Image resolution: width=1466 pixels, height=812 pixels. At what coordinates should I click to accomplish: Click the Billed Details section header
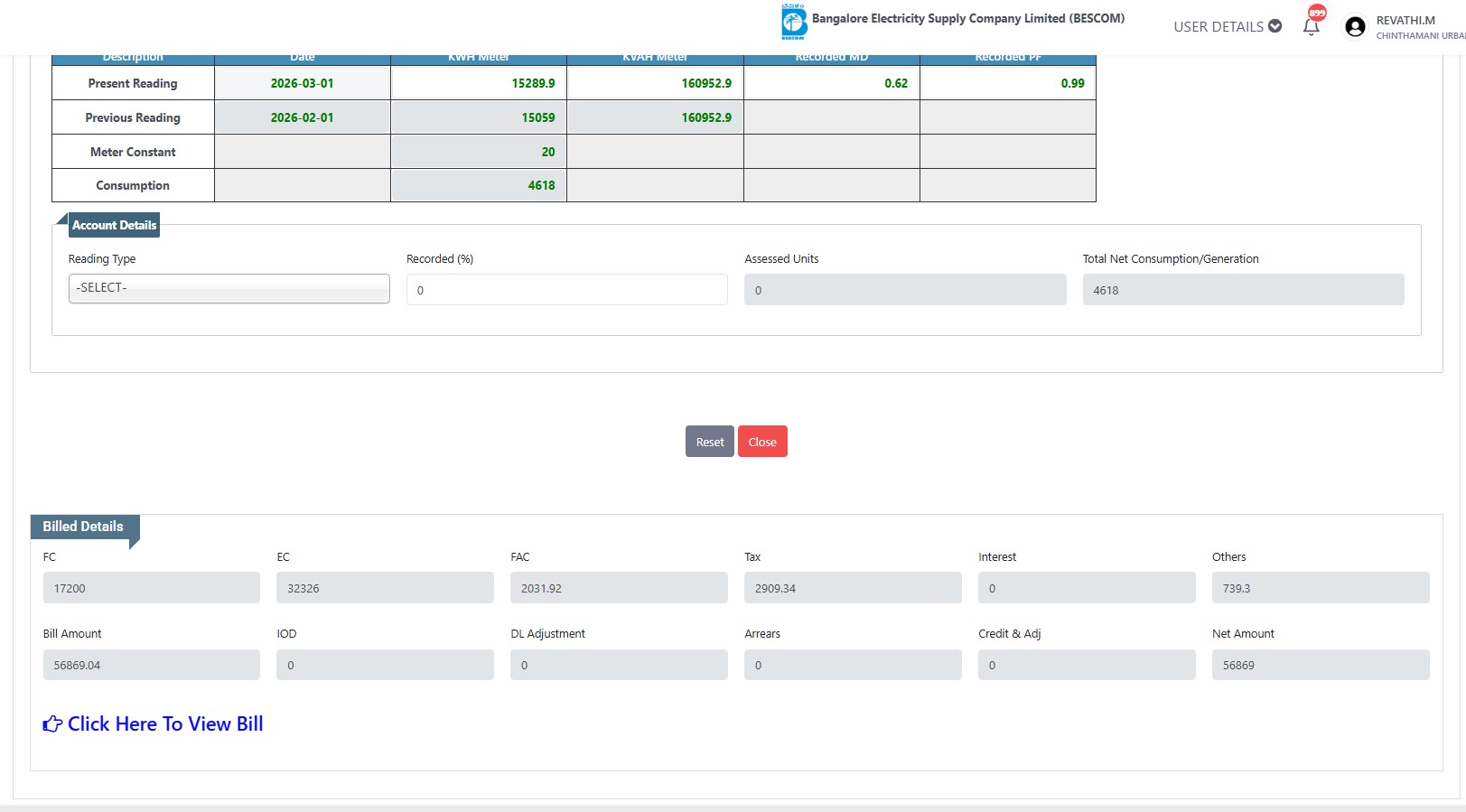[83, 527]
